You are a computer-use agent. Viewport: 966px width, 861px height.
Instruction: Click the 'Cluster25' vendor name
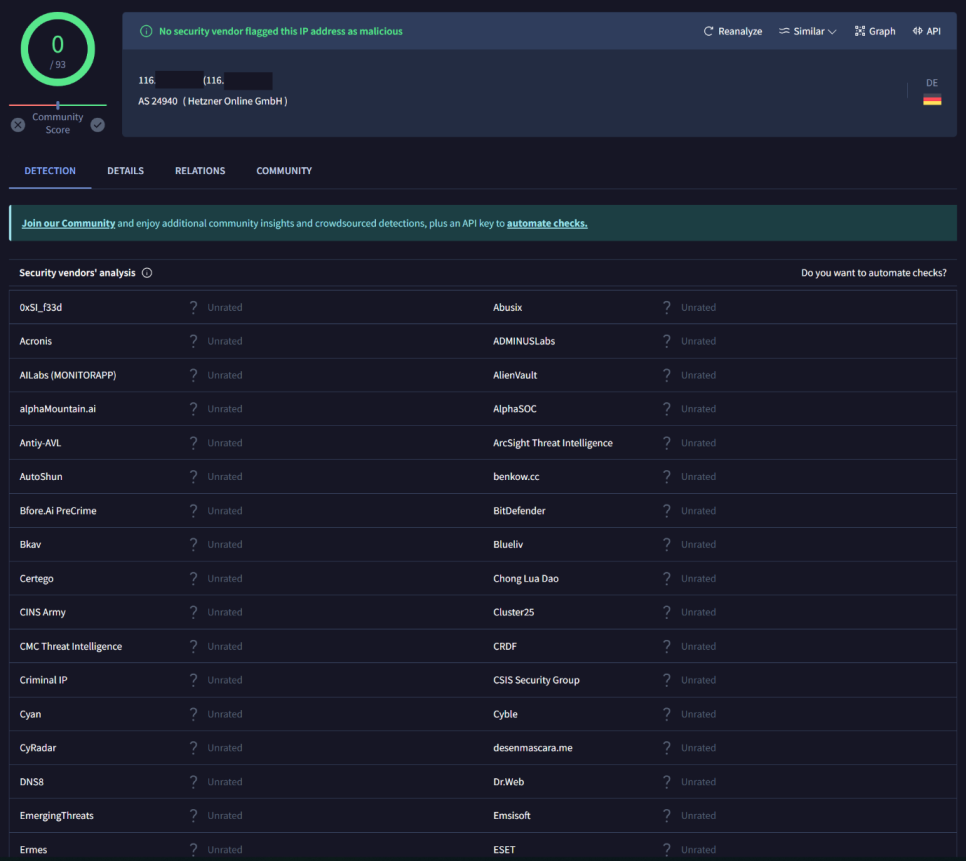coord(514,612)
